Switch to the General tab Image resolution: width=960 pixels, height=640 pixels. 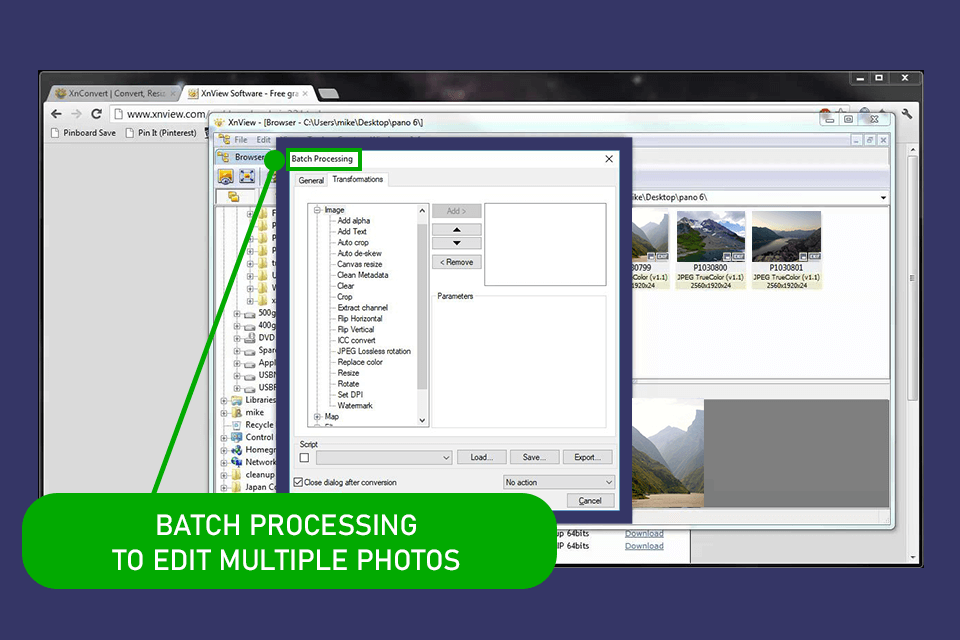pyautogui.click(x=311, y=181)
